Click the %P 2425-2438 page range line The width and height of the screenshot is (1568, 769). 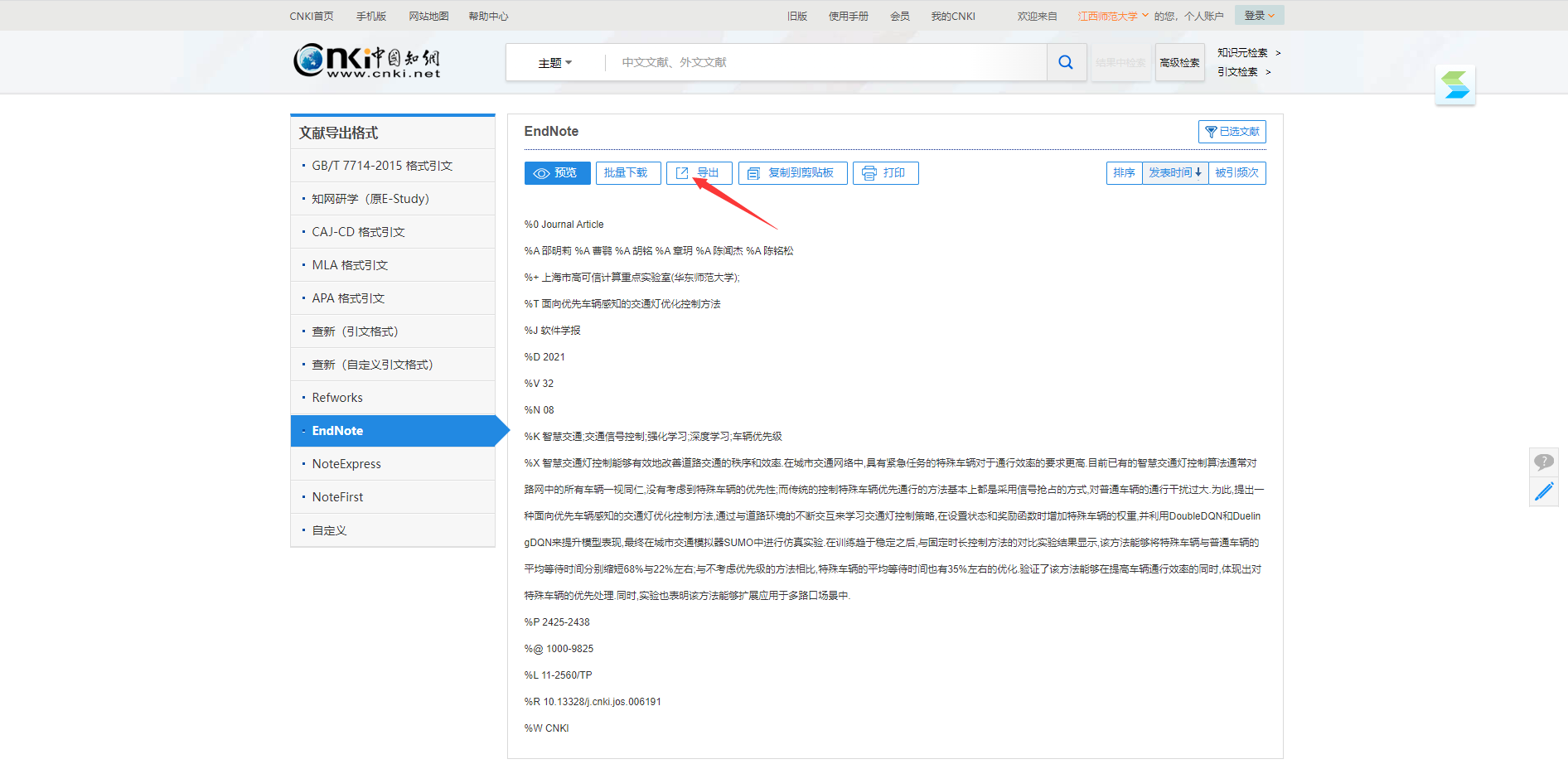557,622
